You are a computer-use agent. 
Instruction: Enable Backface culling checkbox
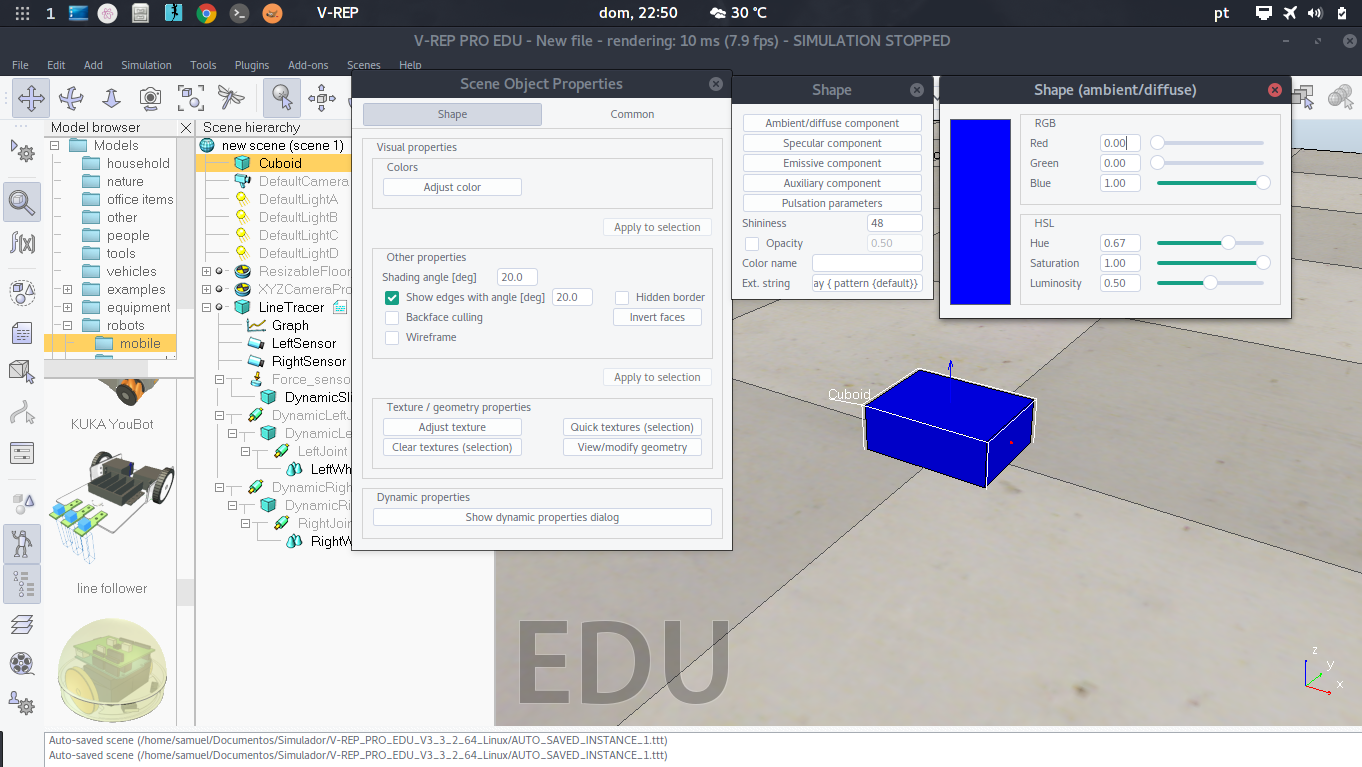[x=392, y=317]
